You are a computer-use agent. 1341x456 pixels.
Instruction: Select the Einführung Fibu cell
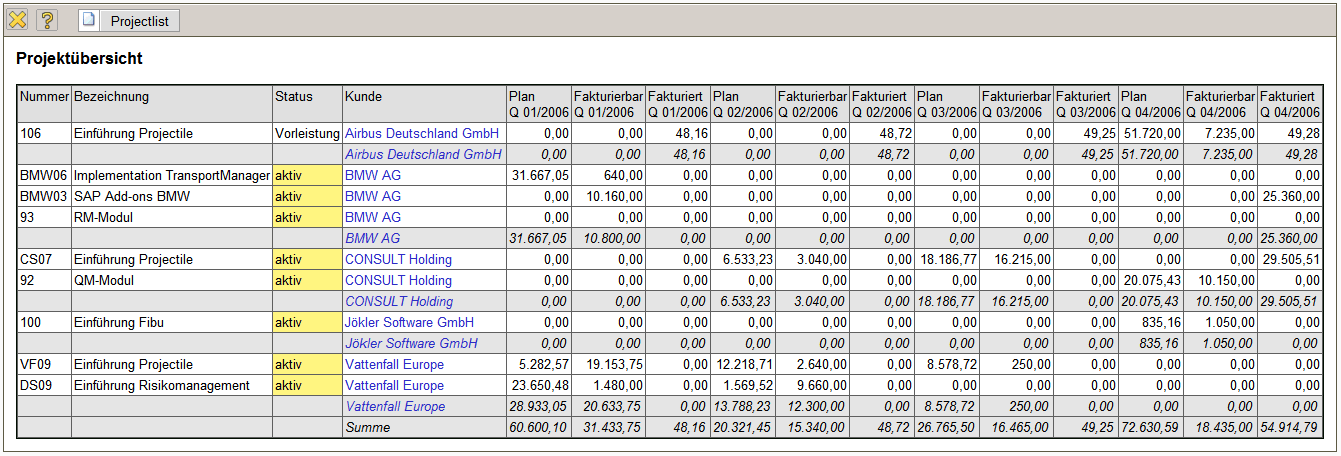pos(172,322)
